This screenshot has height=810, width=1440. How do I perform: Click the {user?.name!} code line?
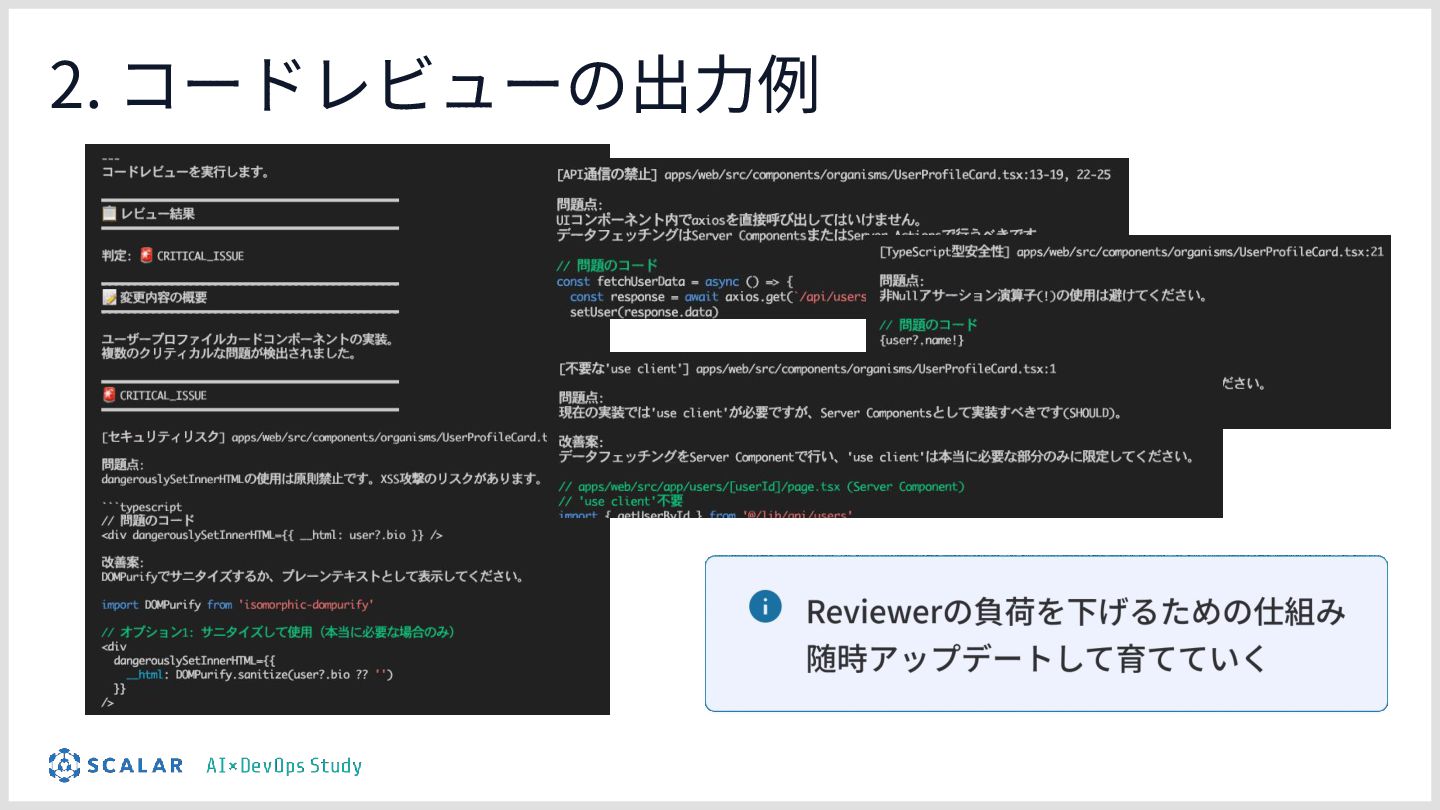pos(921,341)
